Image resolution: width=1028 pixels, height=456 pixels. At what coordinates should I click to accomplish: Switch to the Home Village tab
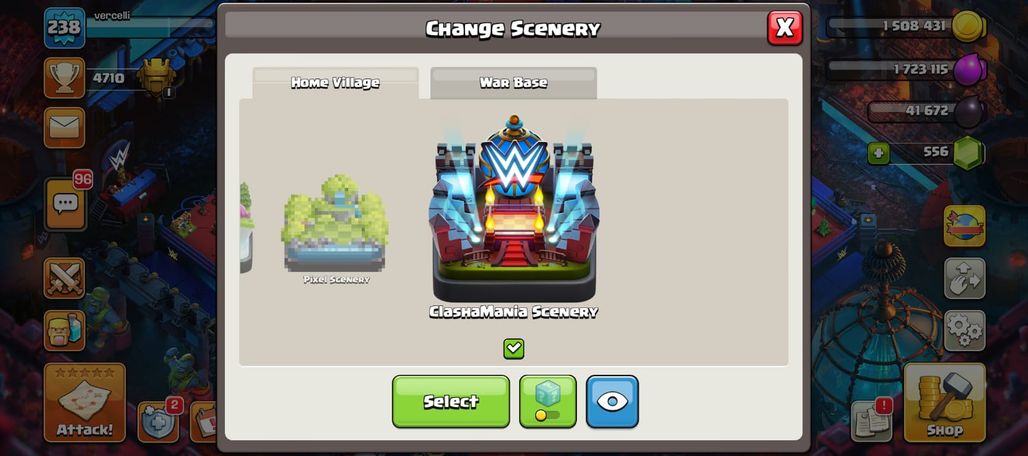pyautogui.click(x=335, y=83)
